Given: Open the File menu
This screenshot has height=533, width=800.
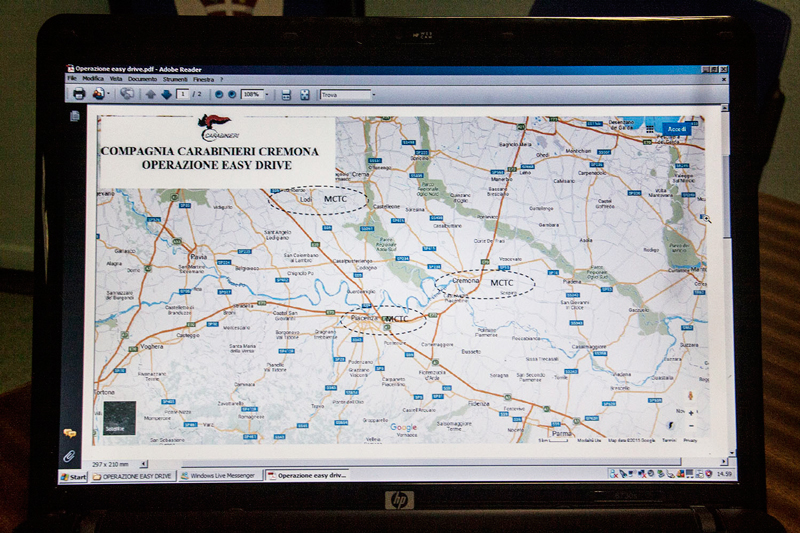Looking at the screenshot, I should pyautogui.click(x=72, y=79).
